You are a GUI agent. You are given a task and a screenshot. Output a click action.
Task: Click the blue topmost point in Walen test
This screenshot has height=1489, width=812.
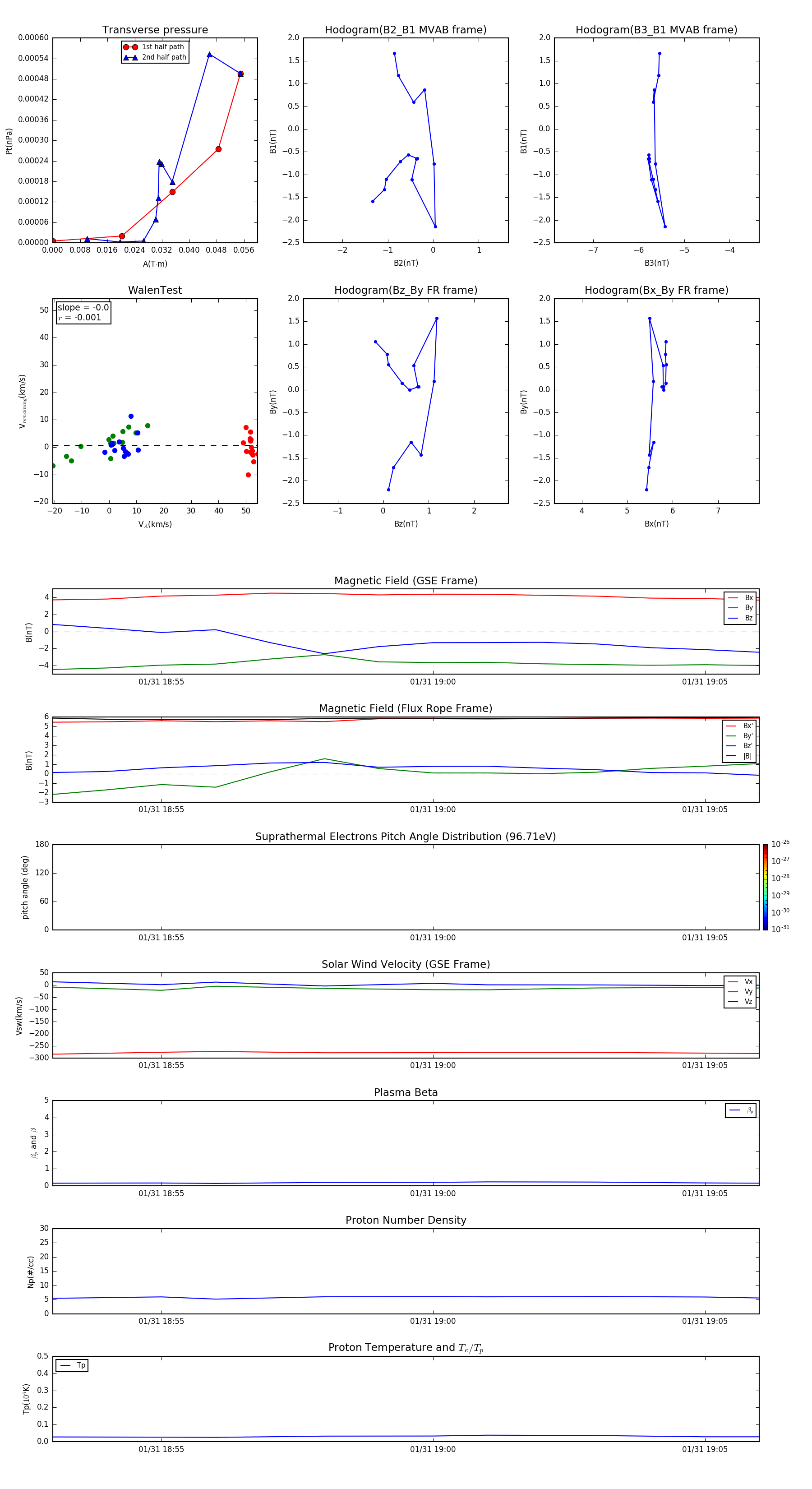(x=131, y=416)
